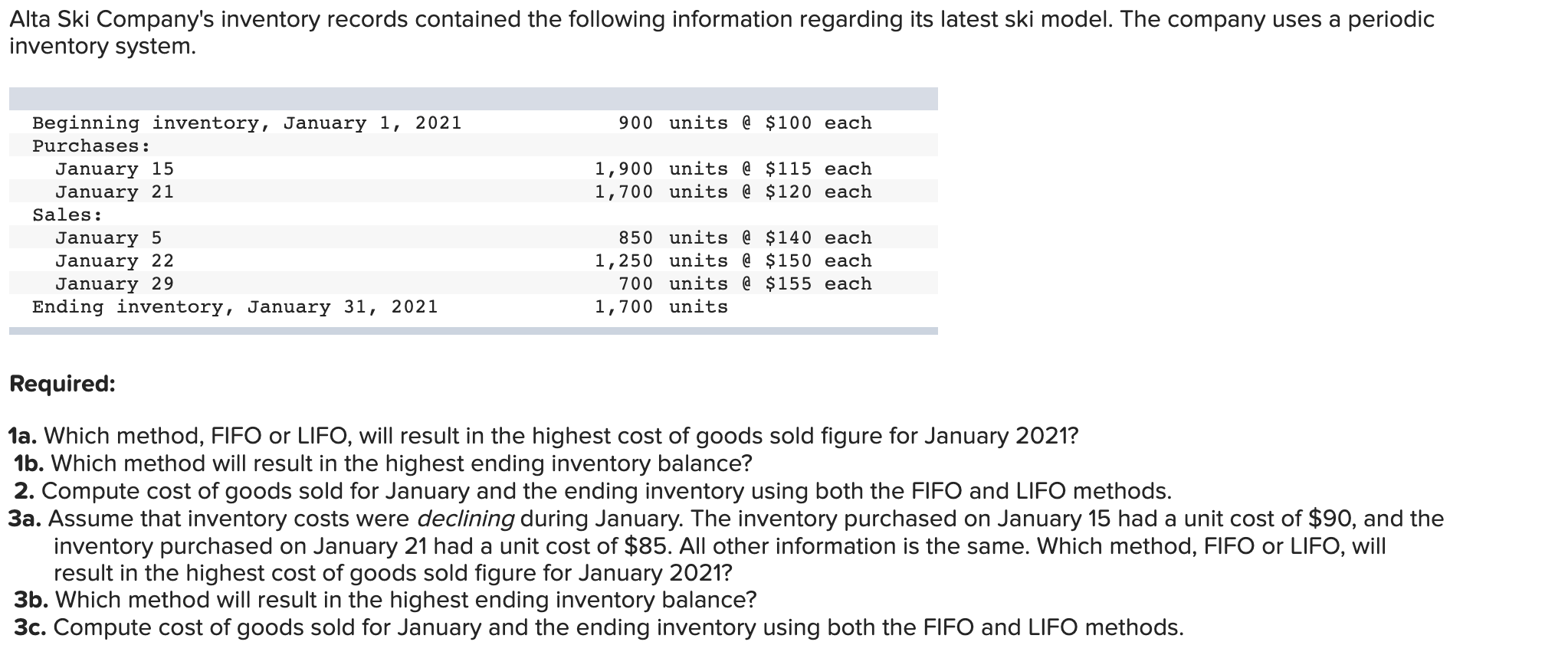Click question 1b about highest ending inventory
The width and height of the screenshot is (1568, 668).
coord(383,463)
